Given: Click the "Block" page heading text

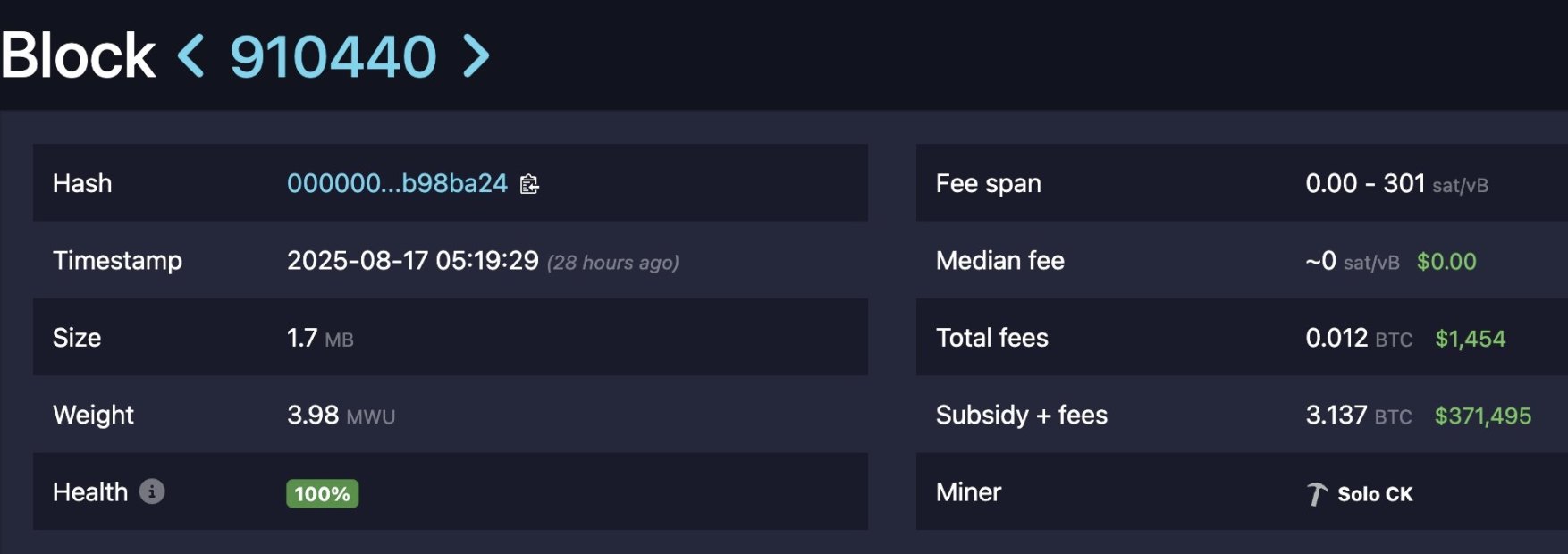Looking at the screenshot, I should (79, 56).
